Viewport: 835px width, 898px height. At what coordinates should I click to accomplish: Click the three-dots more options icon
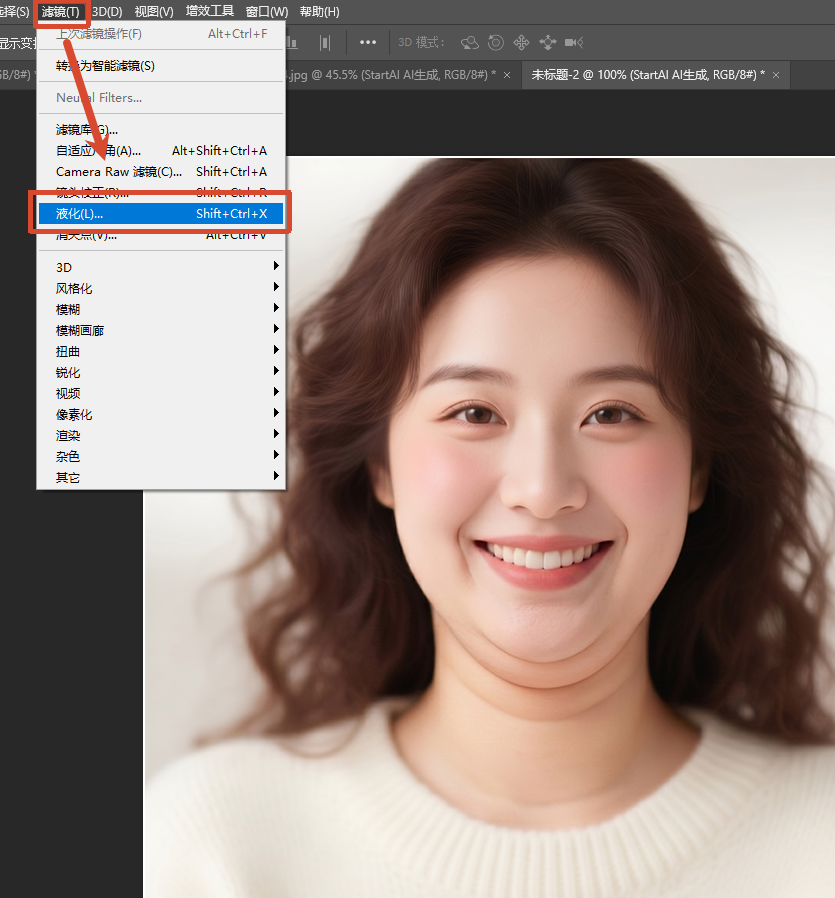[x=368, y=42]
